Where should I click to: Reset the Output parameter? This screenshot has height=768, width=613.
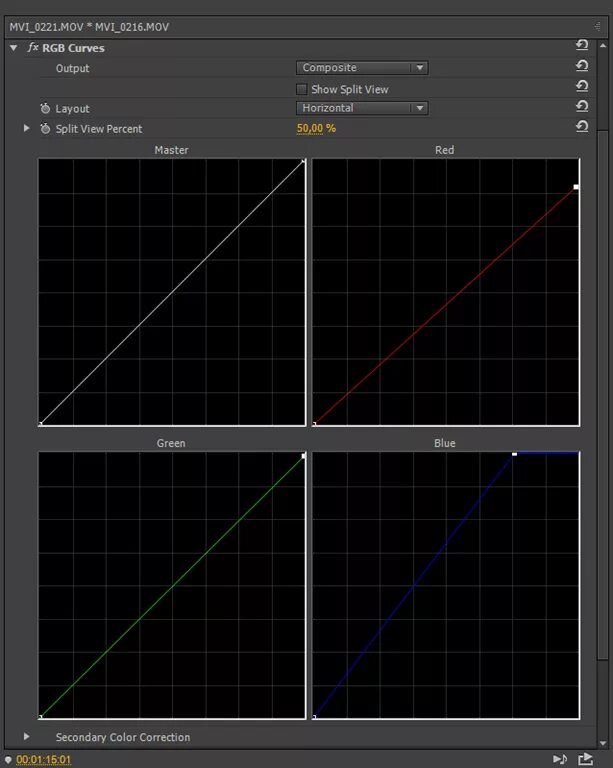(582, 66)
